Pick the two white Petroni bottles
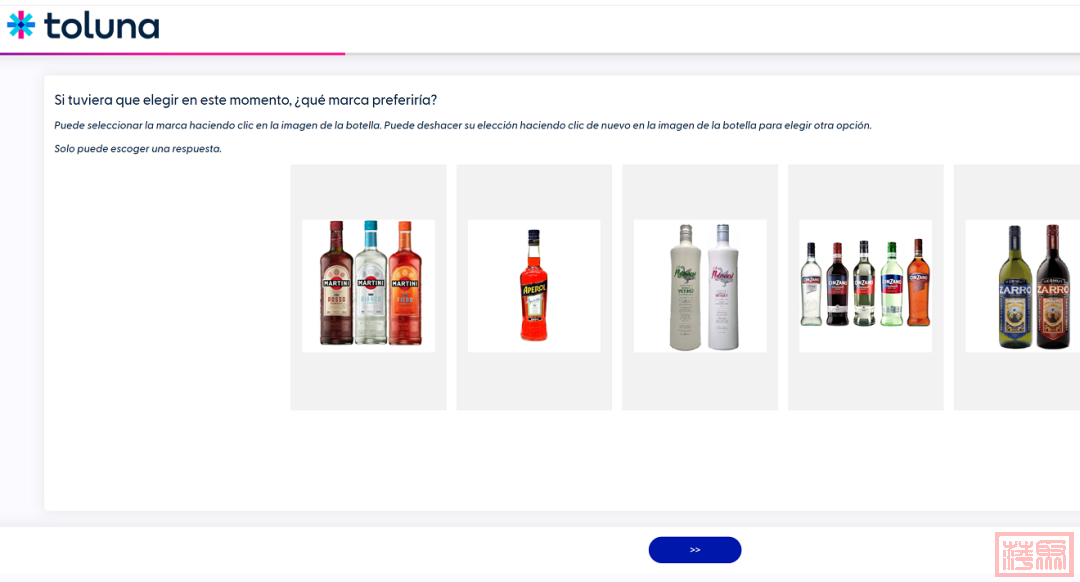The height and width of the screenshot is (582, 1080). tap(700, 286)
